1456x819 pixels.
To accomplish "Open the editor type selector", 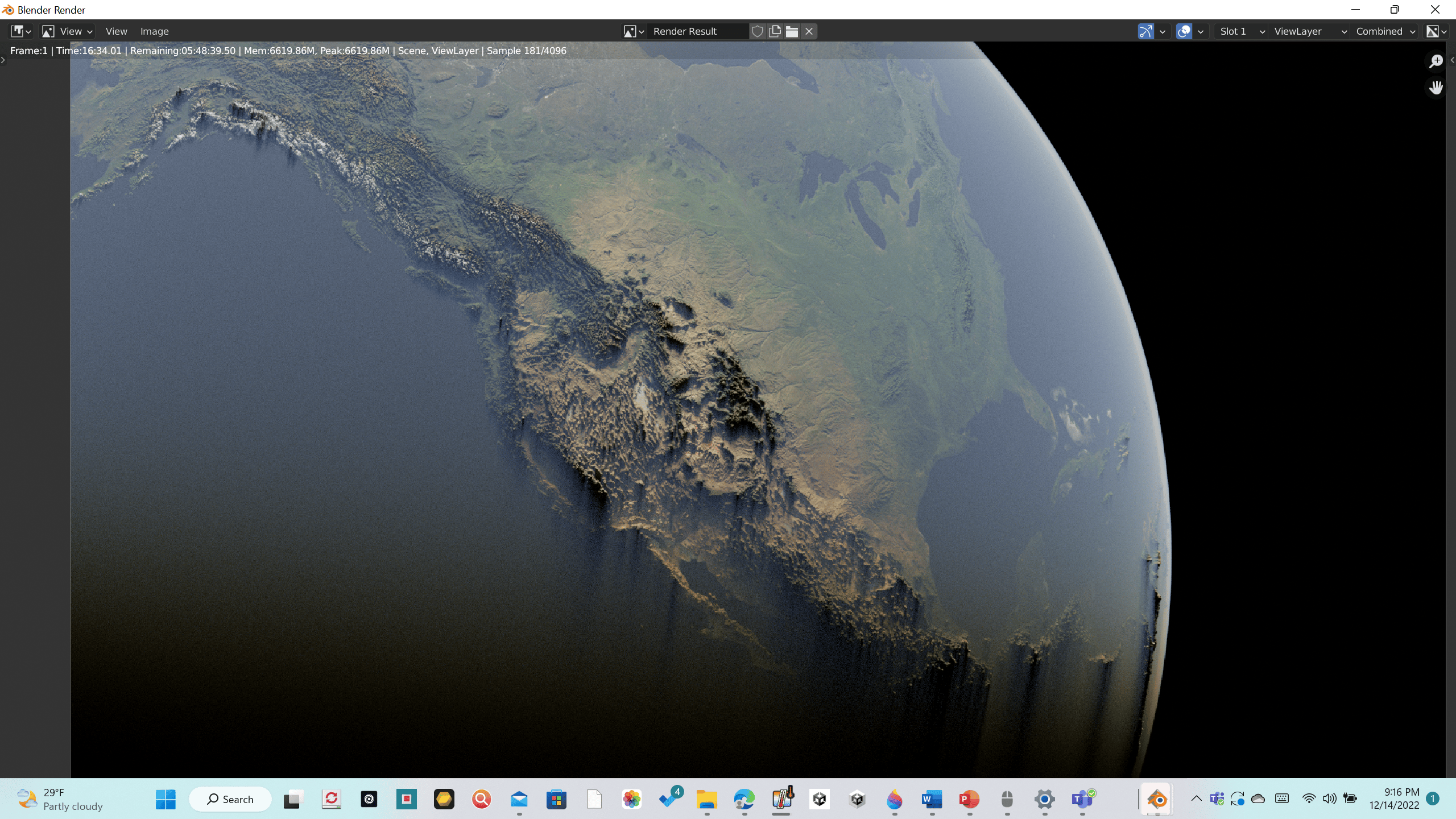I will (x=20, y=31).
